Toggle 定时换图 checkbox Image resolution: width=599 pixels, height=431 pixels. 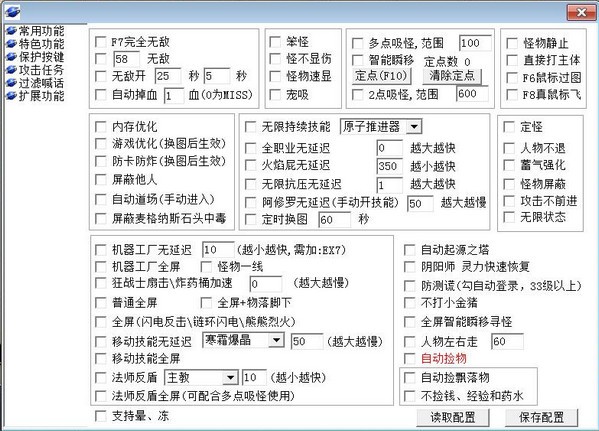[x=250, y=219]
